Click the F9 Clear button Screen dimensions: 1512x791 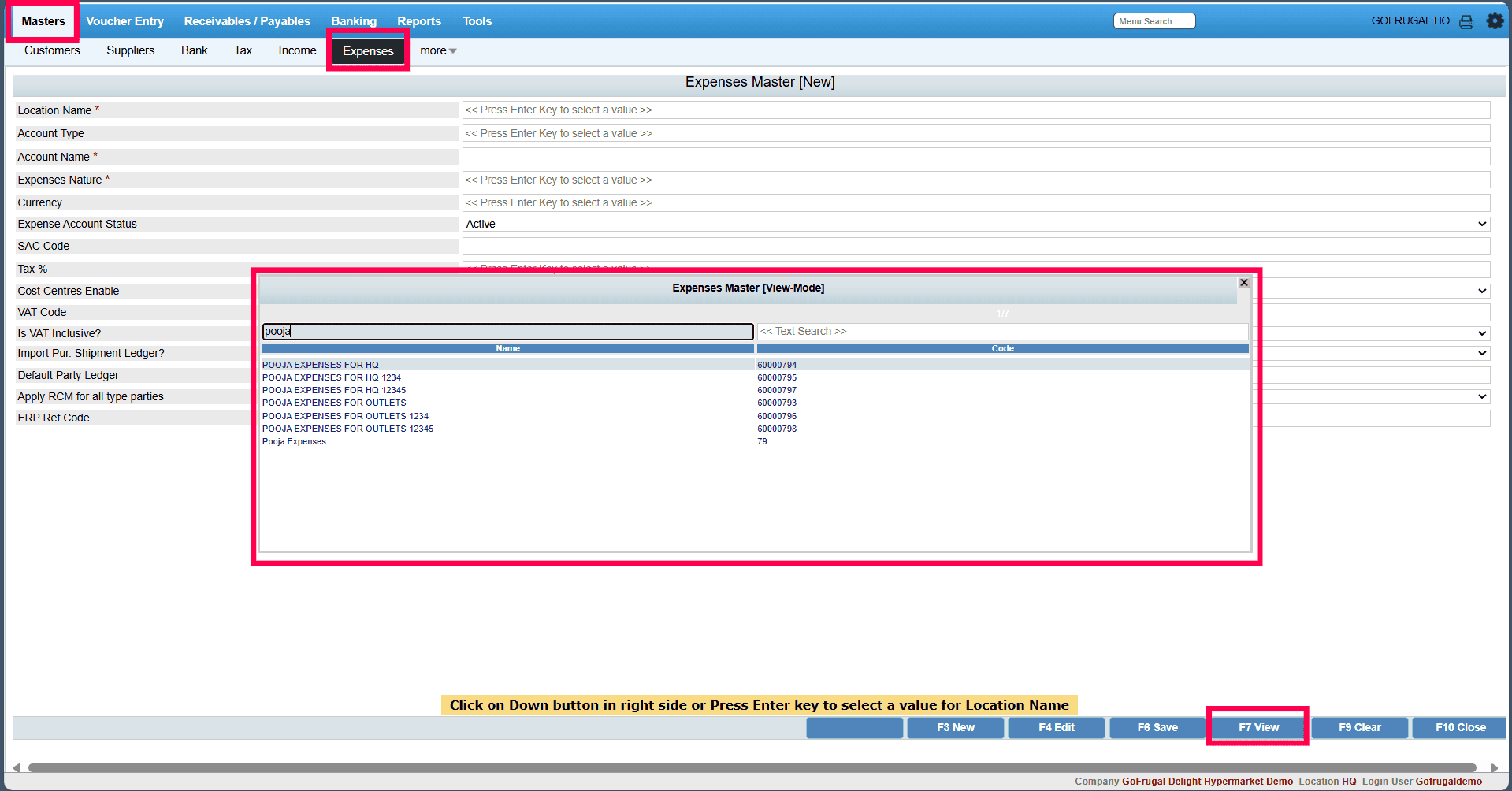pyautogui.click(x=1360, y=728)
